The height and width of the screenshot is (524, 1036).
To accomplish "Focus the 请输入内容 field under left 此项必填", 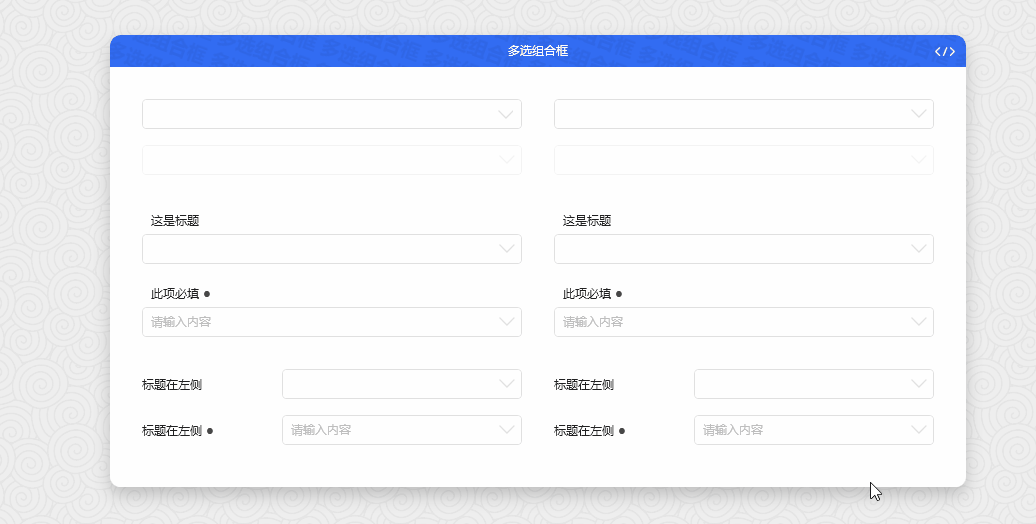I will click(x=332, y=322).
